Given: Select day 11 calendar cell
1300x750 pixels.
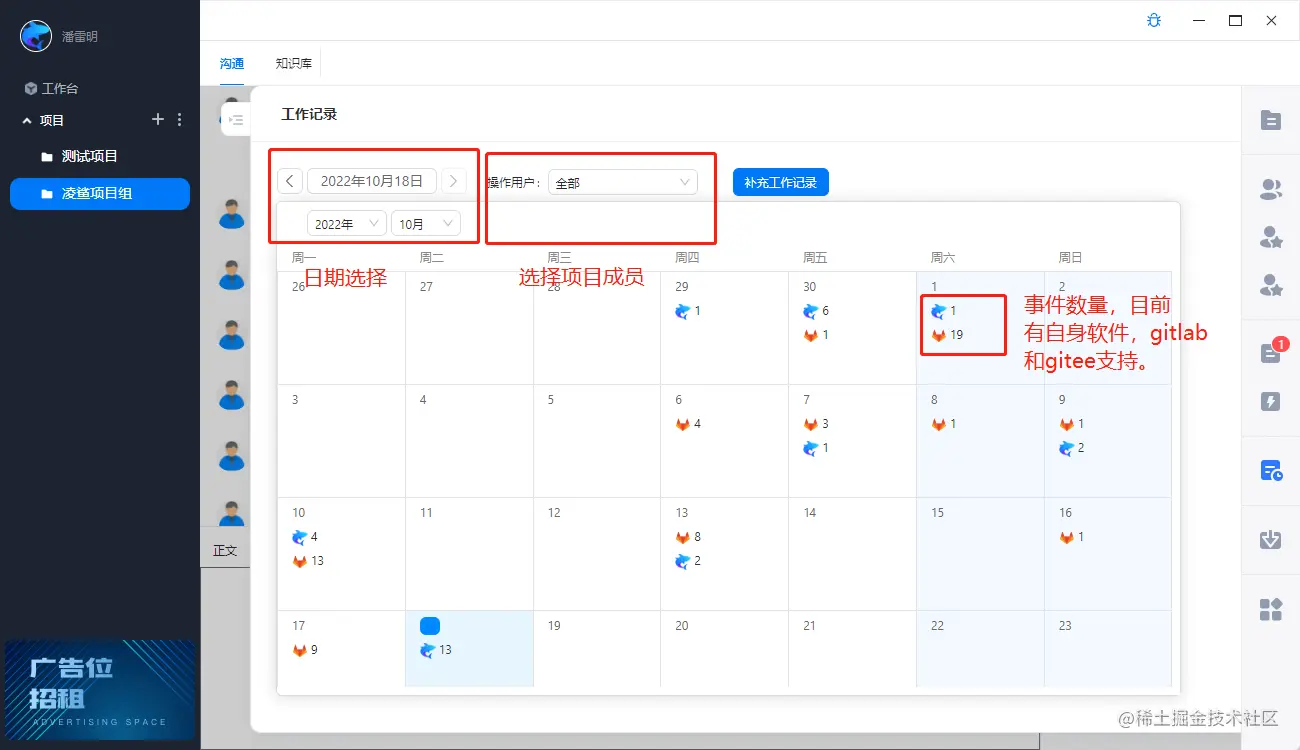Looking at the screenshot, I should 469,554.
